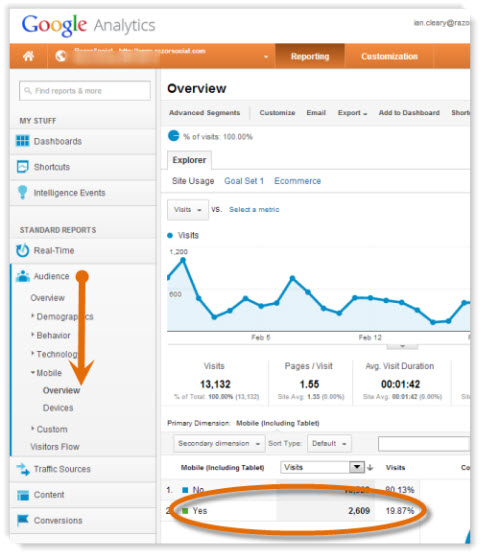
Task: Switch to the Reporting tab
Action: click(310, 56)
